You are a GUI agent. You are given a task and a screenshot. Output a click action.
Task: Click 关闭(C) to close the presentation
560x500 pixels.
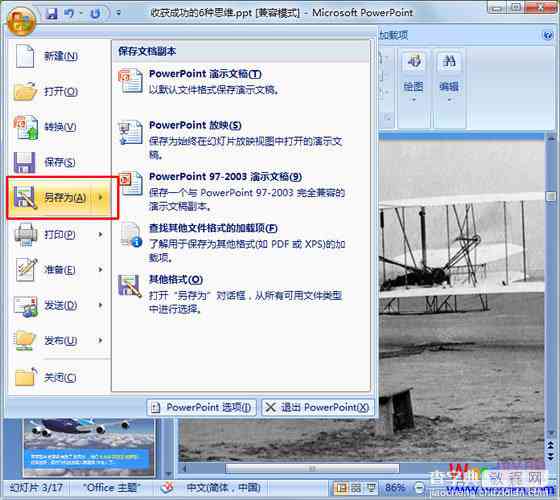click(x=59, y=378)
